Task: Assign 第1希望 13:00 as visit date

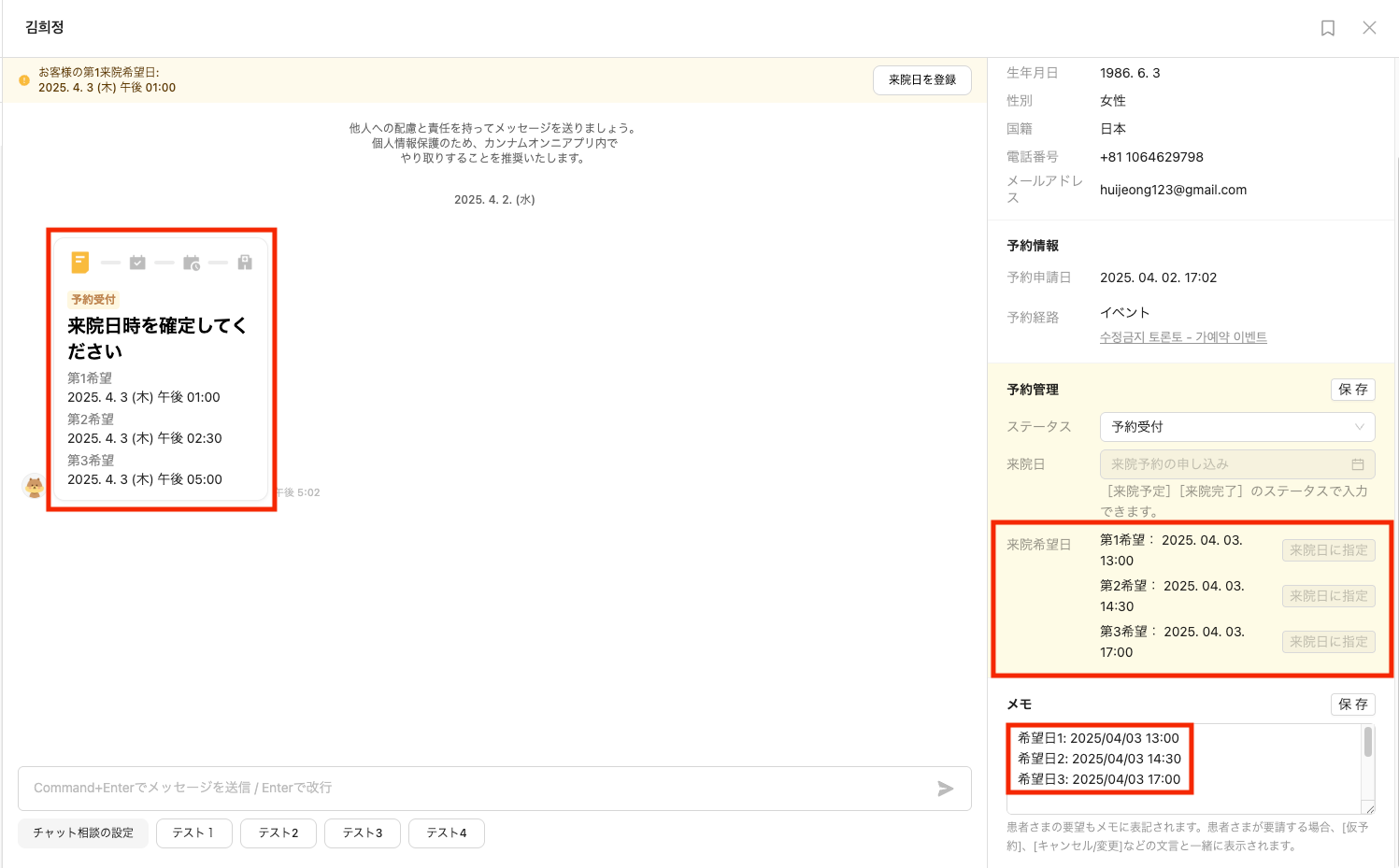Action: tap(1329, 550)
